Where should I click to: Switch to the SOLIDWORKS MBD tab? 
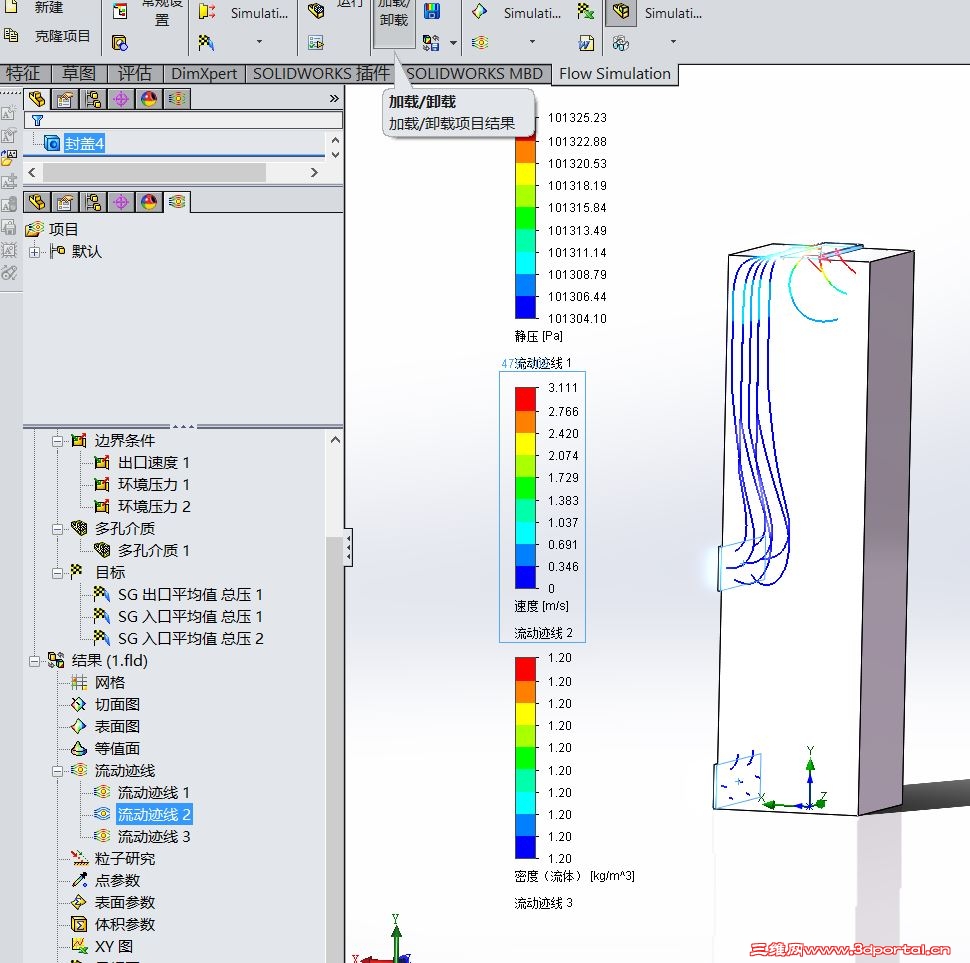tap(474, 74)
